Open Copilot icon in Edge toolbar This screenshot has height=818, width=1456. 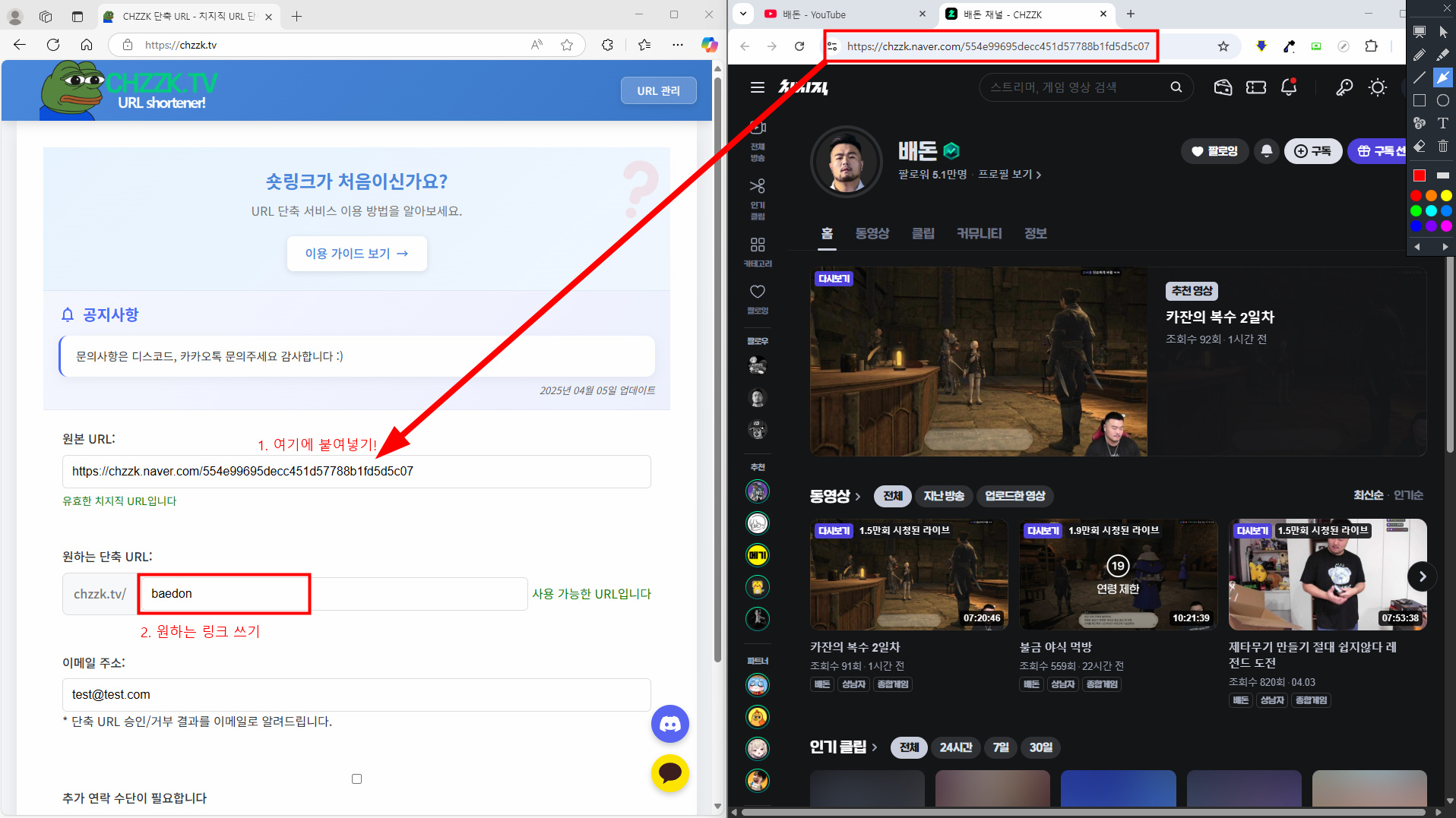[709, 45]
